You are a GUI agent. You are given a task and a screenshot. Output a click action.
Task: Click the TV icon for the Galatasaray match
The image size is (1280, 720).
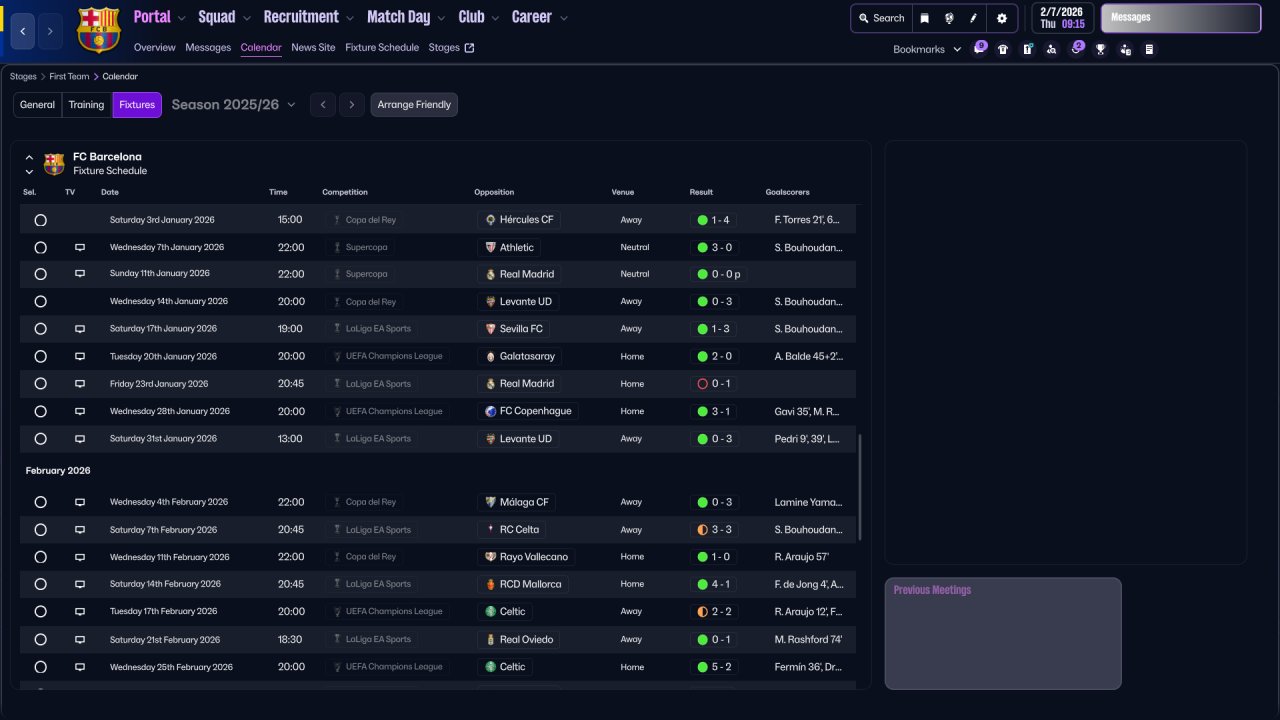[80, 356]
